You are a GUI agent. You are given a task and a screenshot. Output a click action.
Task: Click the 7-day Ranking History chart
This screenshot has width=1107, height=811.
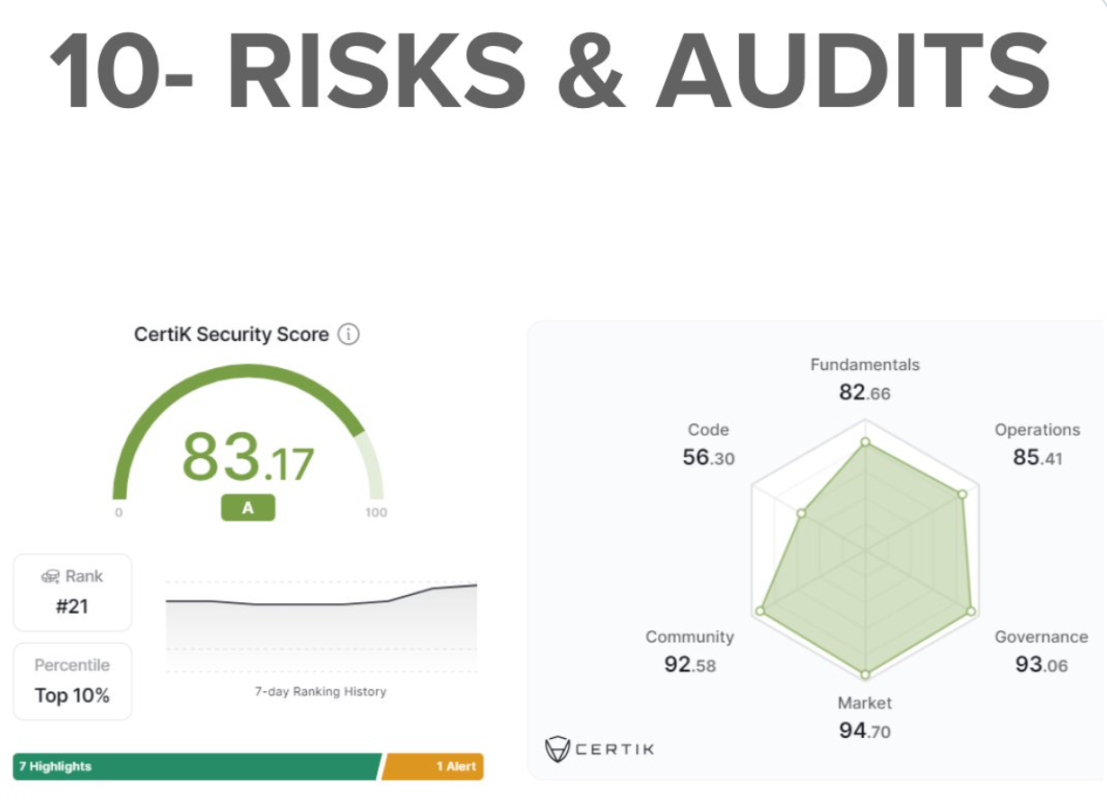point(320,620)
